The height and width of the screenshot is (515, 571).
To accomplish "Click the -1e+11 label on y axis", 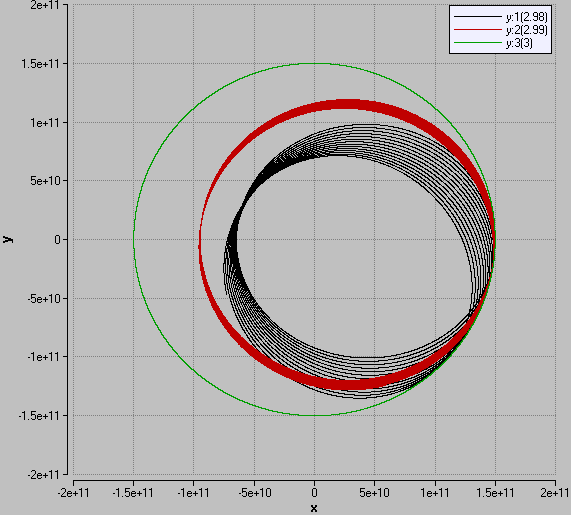I will tap(43, 357).
